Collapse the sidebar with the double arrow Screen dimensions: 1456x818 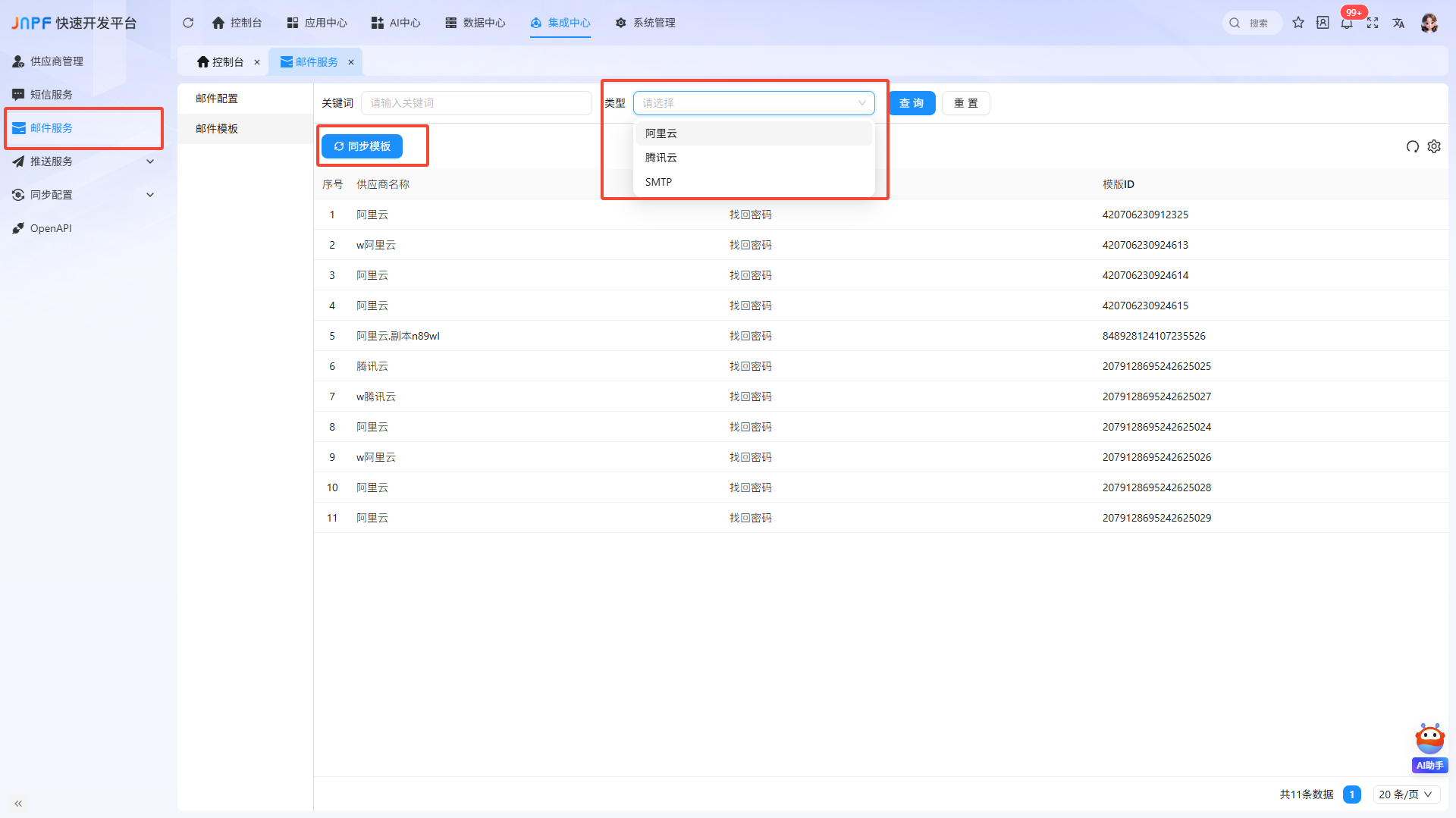(18, 804)
